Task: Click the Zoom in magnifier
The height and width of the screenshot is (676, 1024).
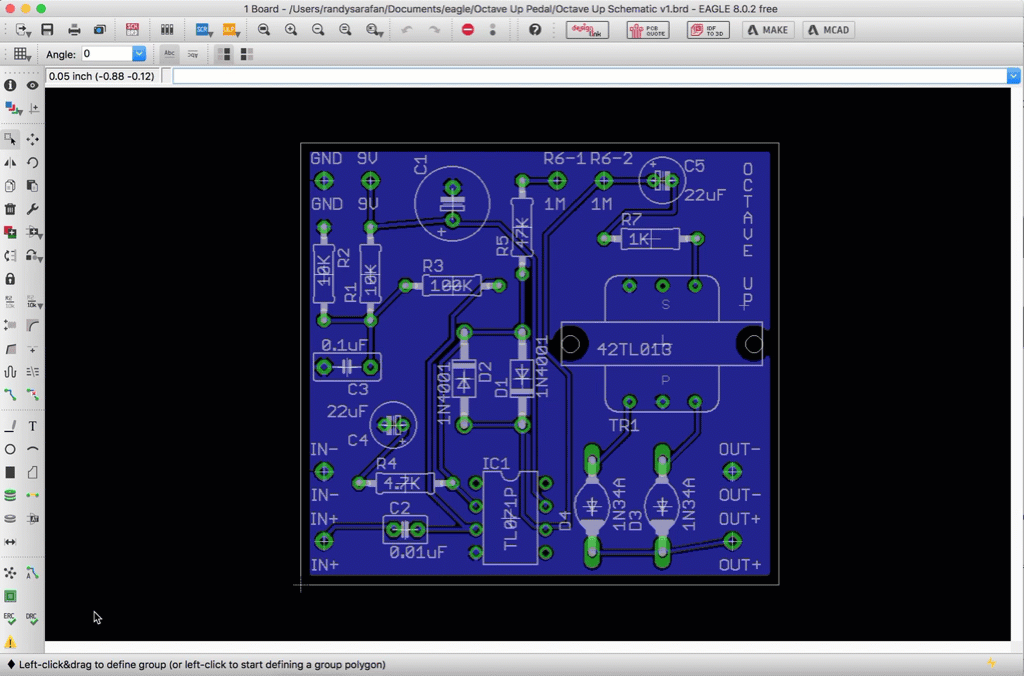Action: pyautogui.click(x=291, y=30)
